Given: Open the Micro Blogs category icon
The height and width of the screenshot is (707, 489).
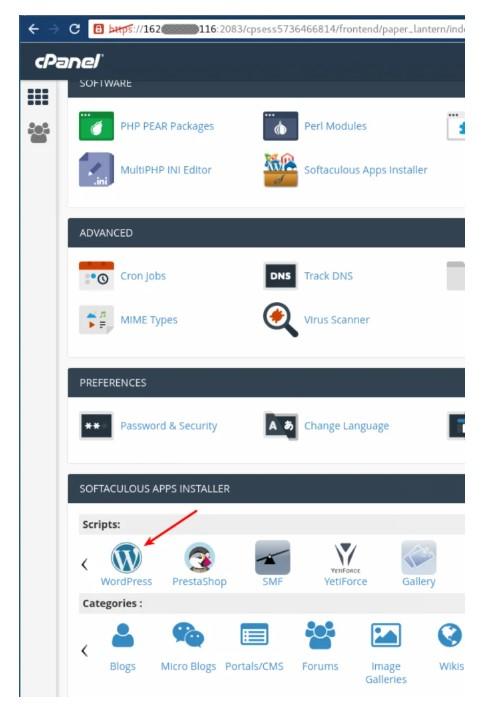Looking at the screenshot, I should (x=188, y=635).
